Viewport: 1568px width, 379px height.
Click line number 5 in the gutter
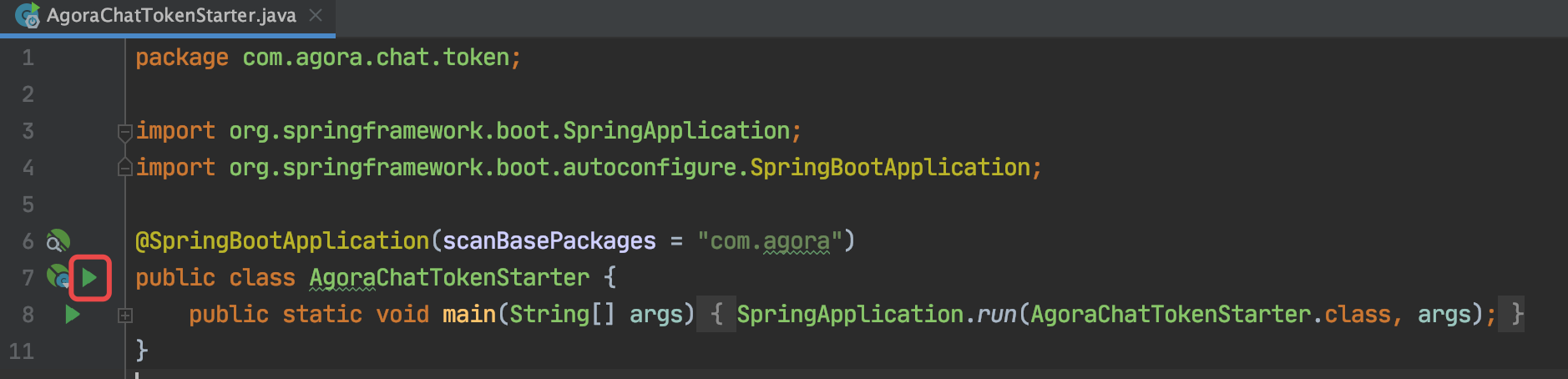click(x=28, y=205)
